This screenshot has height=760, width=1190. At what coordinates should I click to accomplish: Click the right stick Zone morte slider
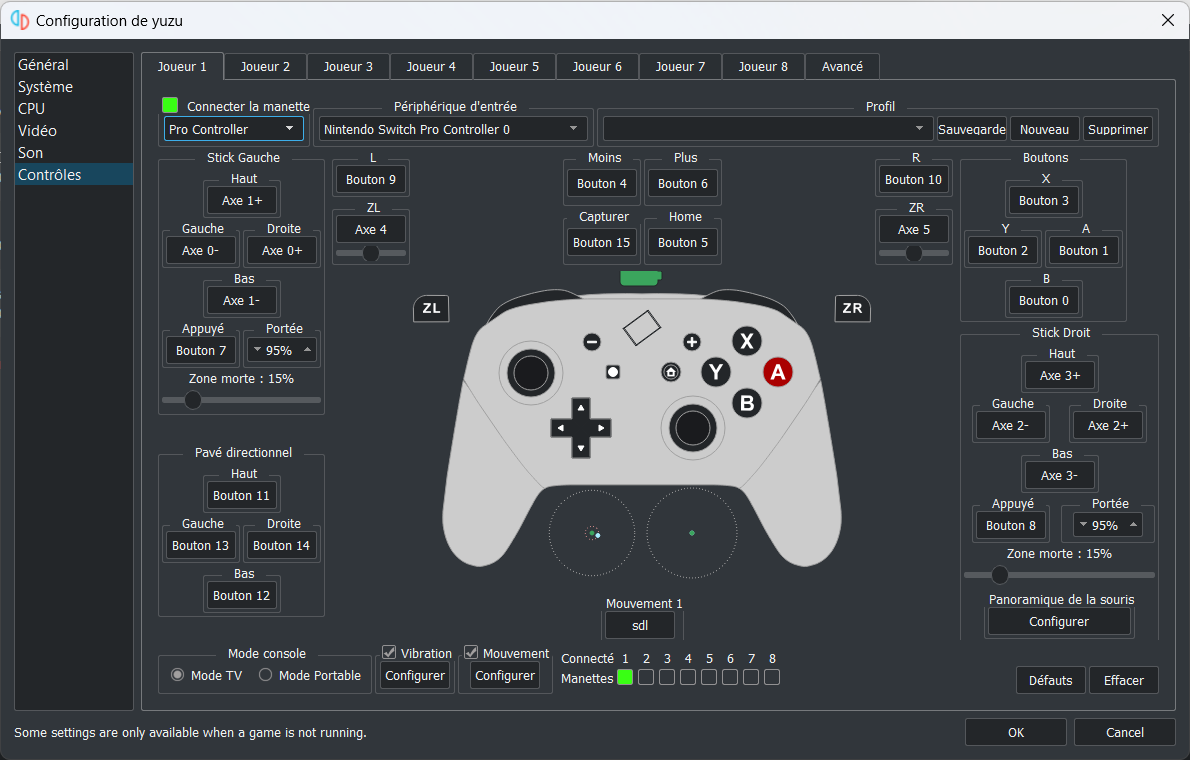1059,575
